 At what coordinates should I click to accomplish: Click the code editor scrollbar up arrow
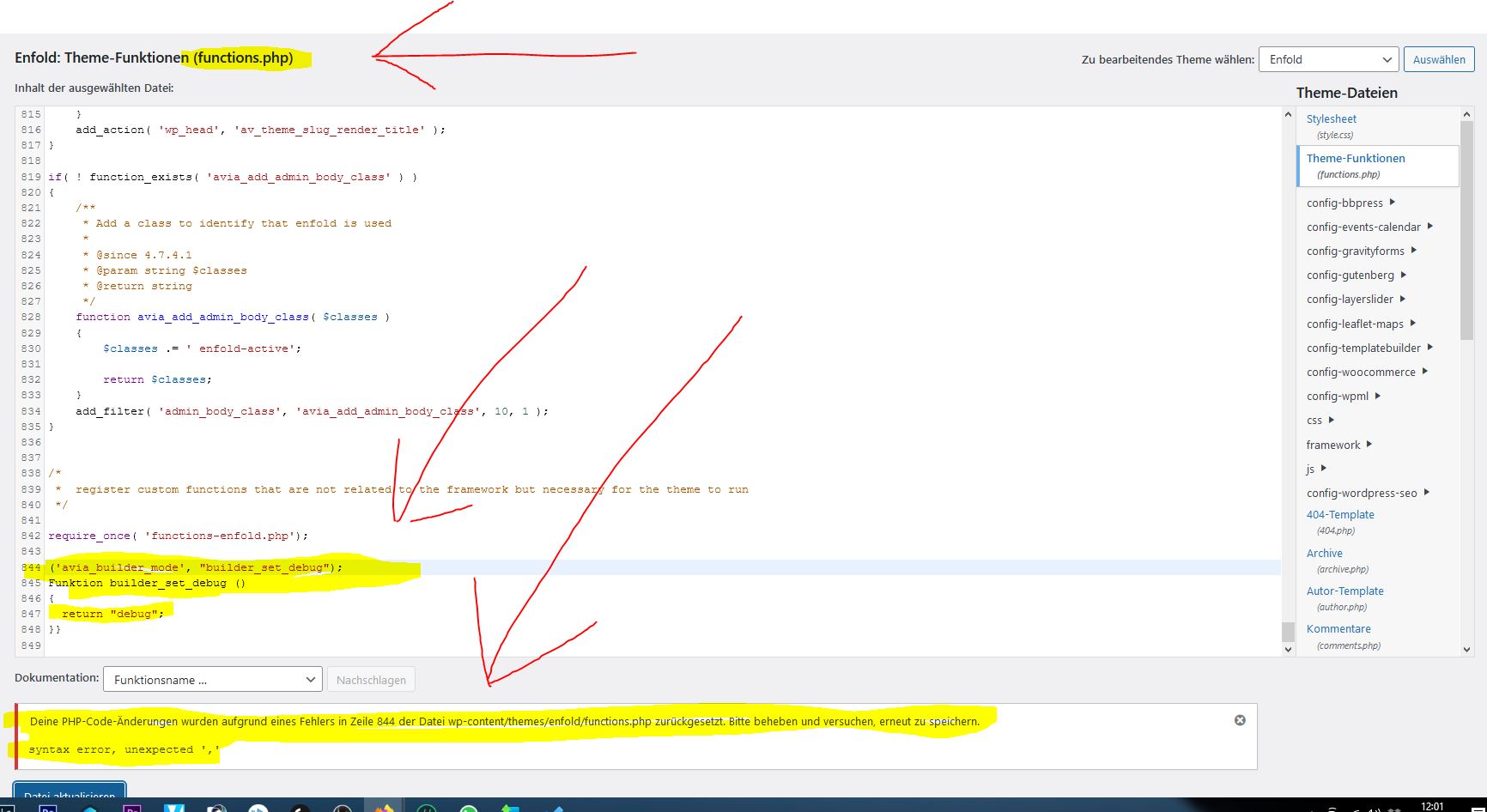pyautogui.click(x=1288, y=113)
